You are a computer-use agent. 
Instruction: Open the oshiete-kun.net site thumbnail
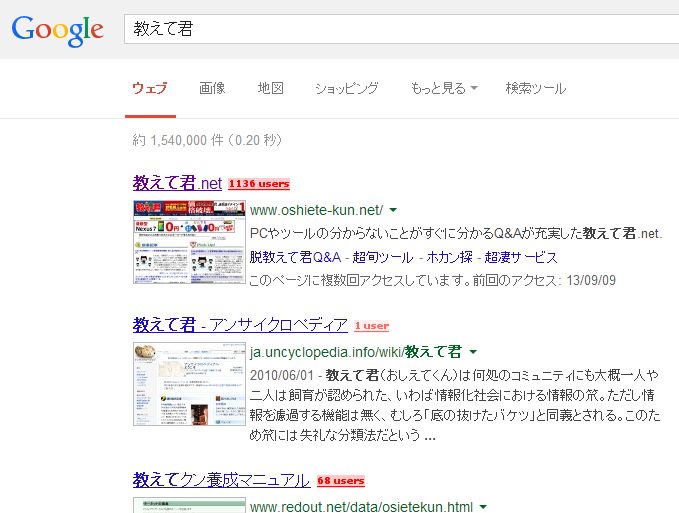189,242
